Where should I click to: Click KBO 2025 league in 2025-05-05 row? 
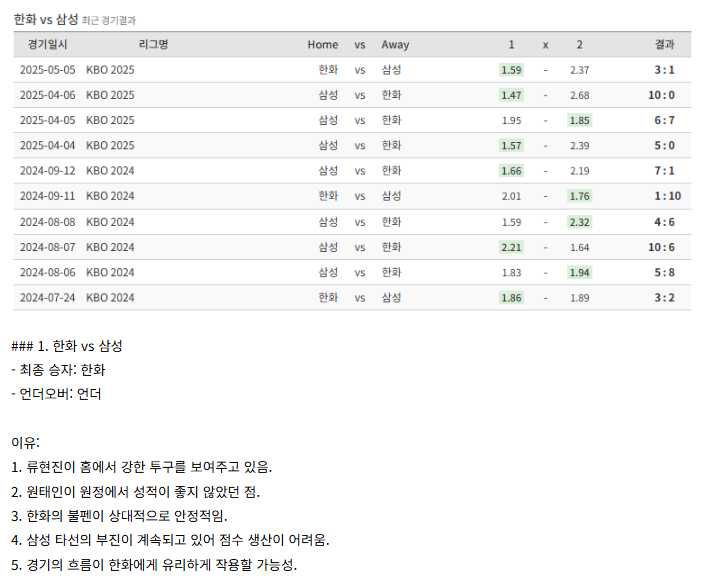[x=110, y=70]
